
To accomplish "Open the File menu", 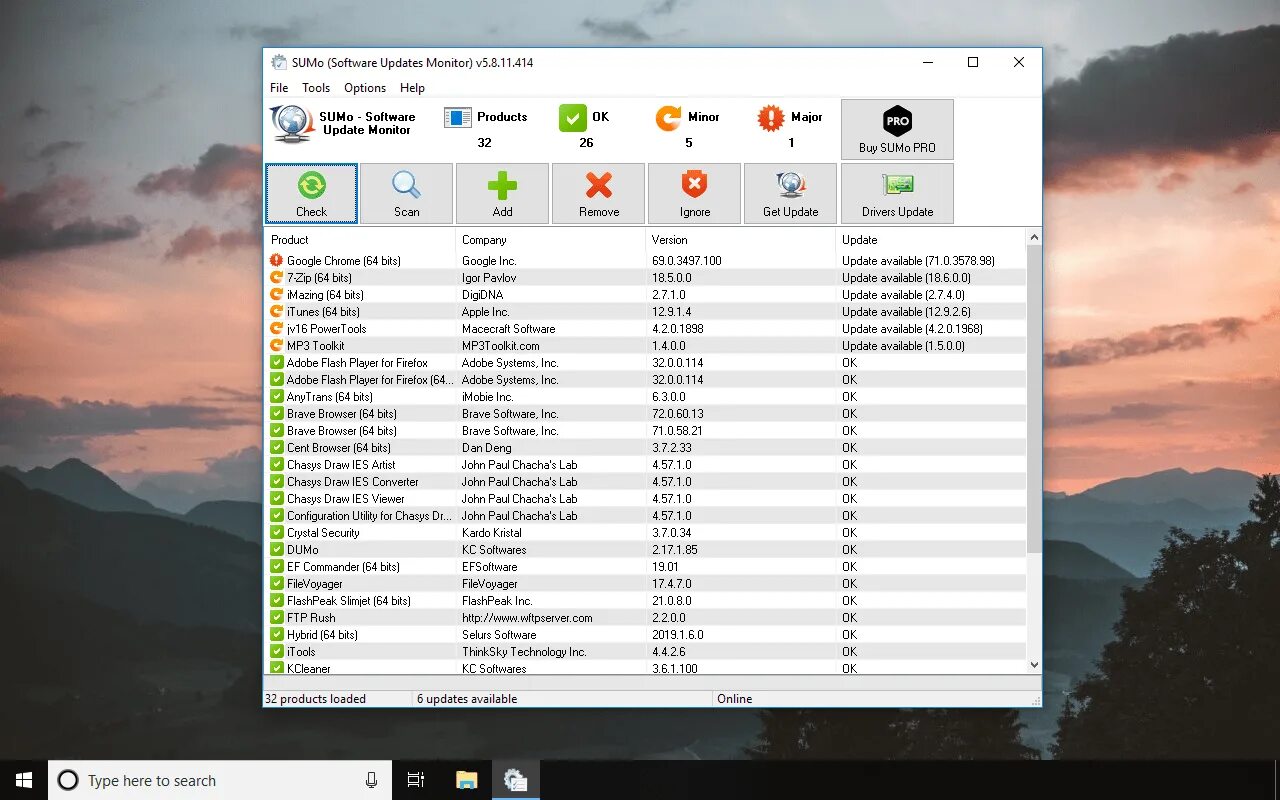I will (279, 88).
